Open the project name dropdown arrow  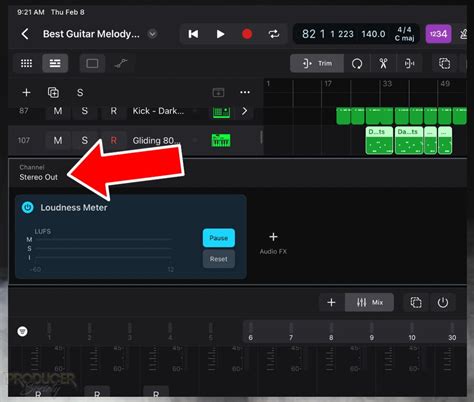point(152,34)
